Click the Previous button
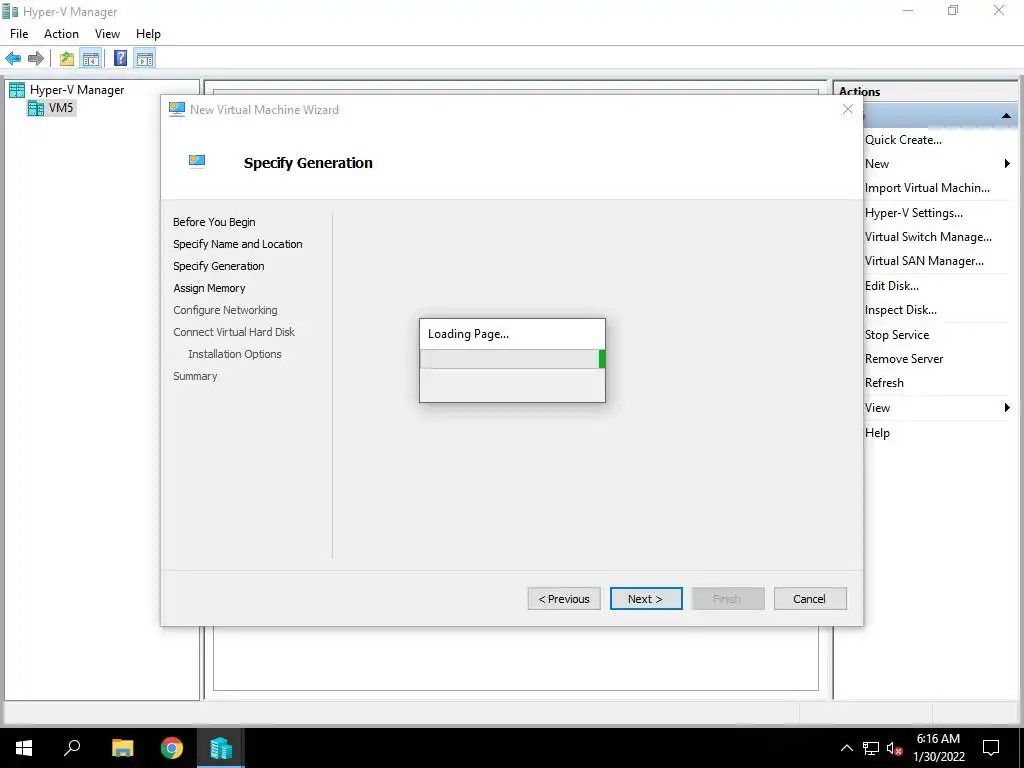Image resolution: width=1024 pixels, height=768 pixels. click(x=564, y=599)
